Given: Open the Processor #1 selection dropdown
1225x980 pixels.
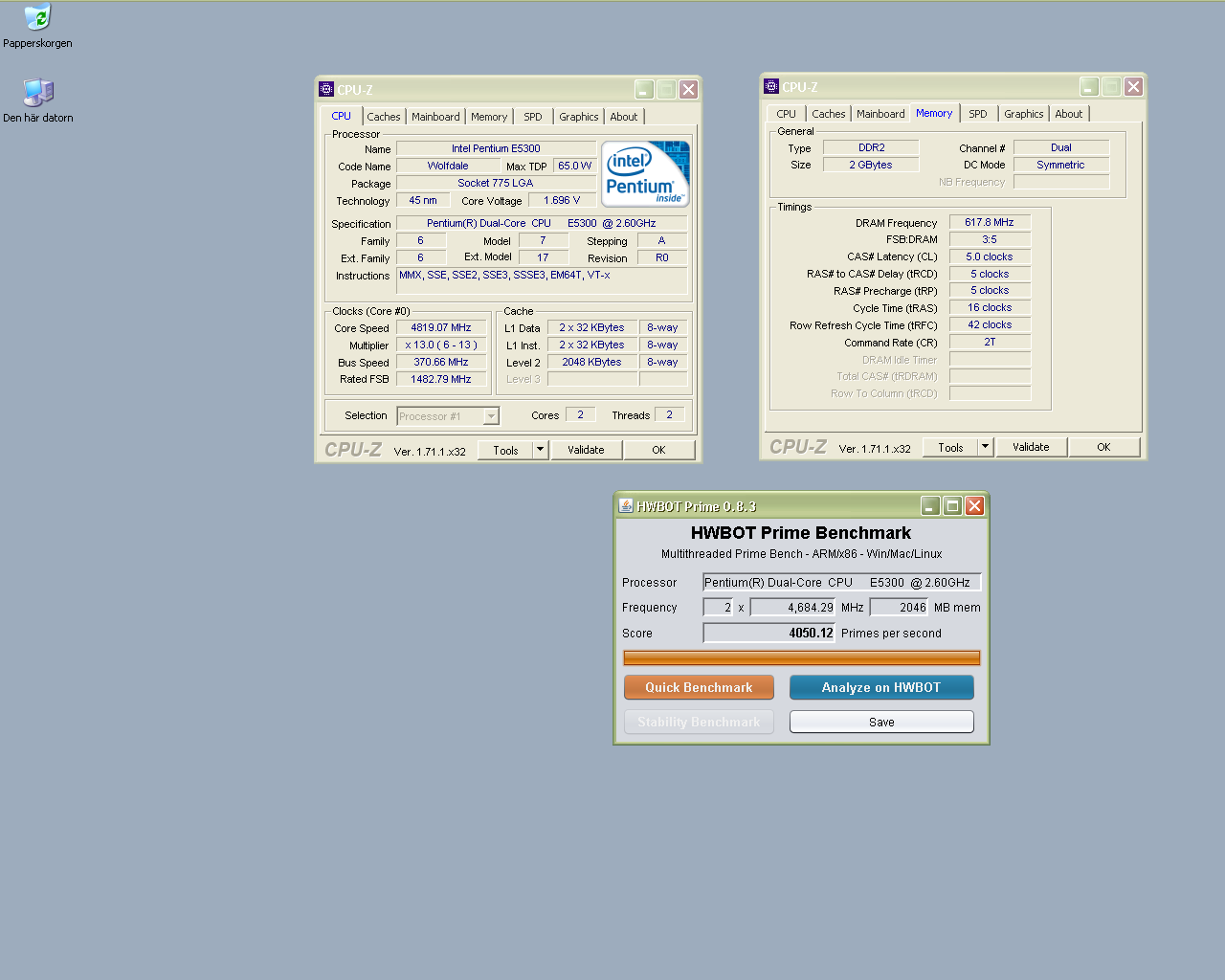Looking at the screenshot, I should pos(491,416).
